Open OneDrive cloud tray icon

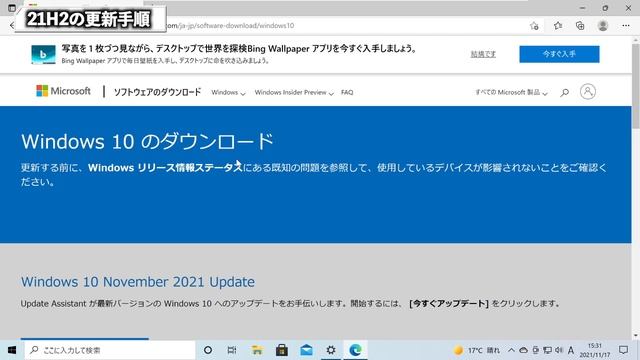(x=523, y=350)
